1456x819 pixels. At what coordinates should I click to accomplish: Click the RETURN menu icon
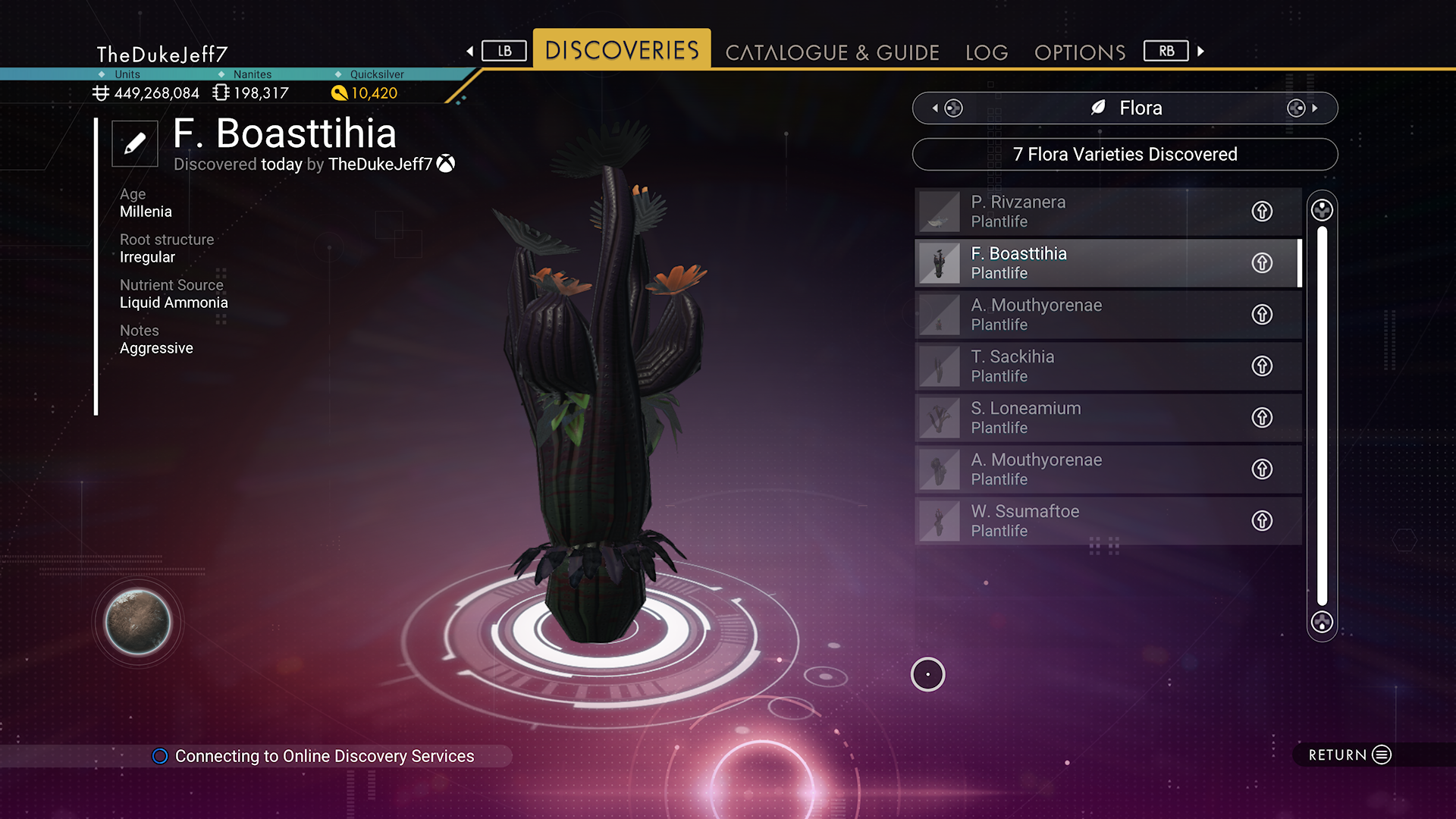pyautogui.click(x=1382, y=755)
